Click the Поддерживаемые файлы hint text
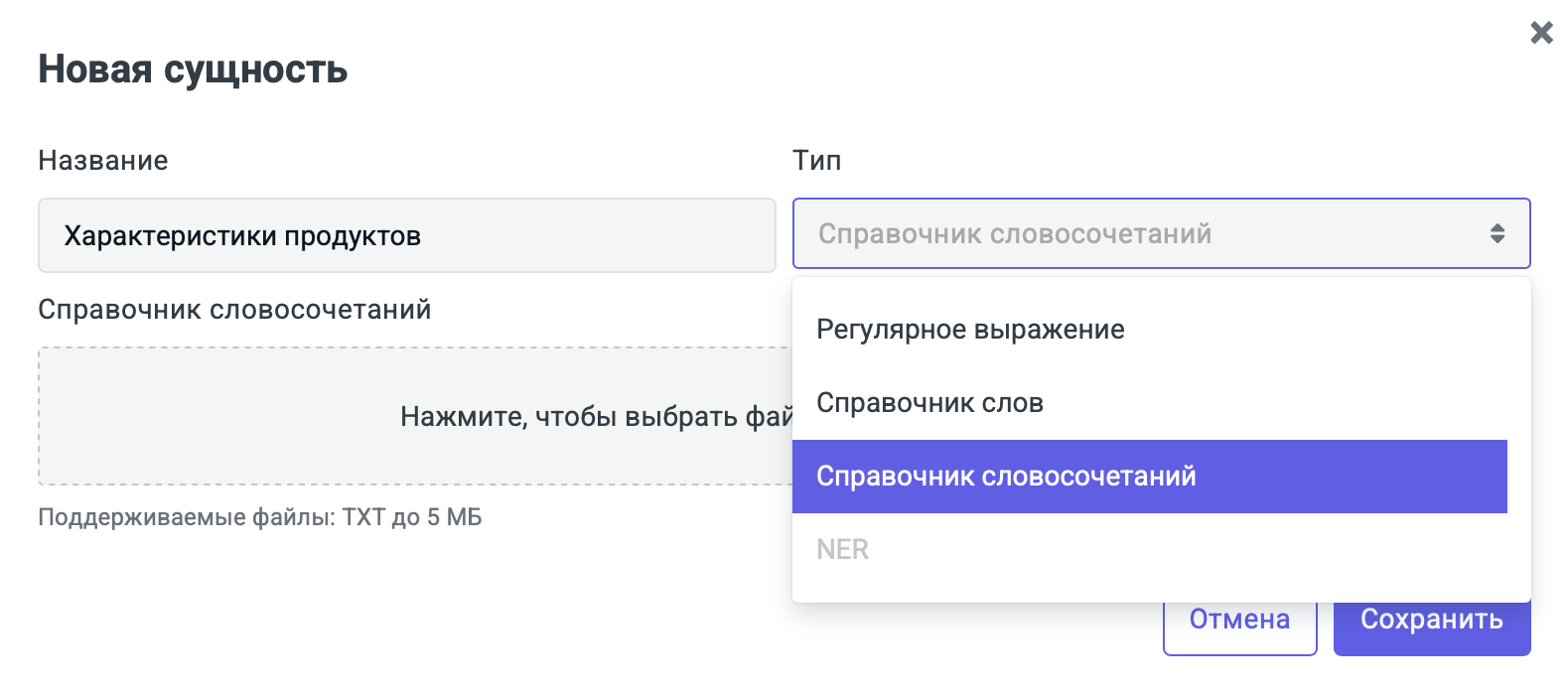Screen dimensions: 1568x692 click(259, 517)
